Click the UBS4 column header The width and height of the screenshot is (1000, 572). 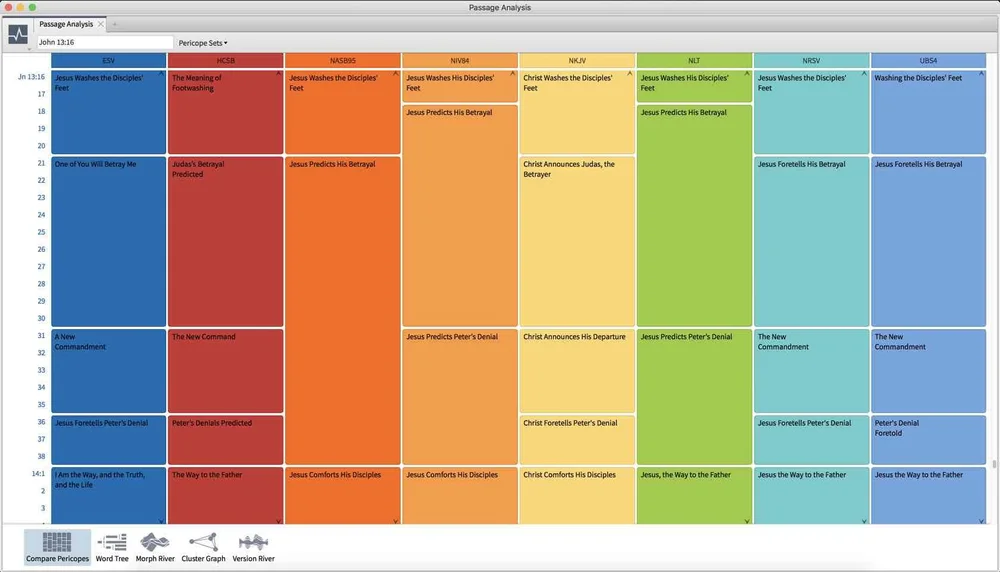(929, 61)
